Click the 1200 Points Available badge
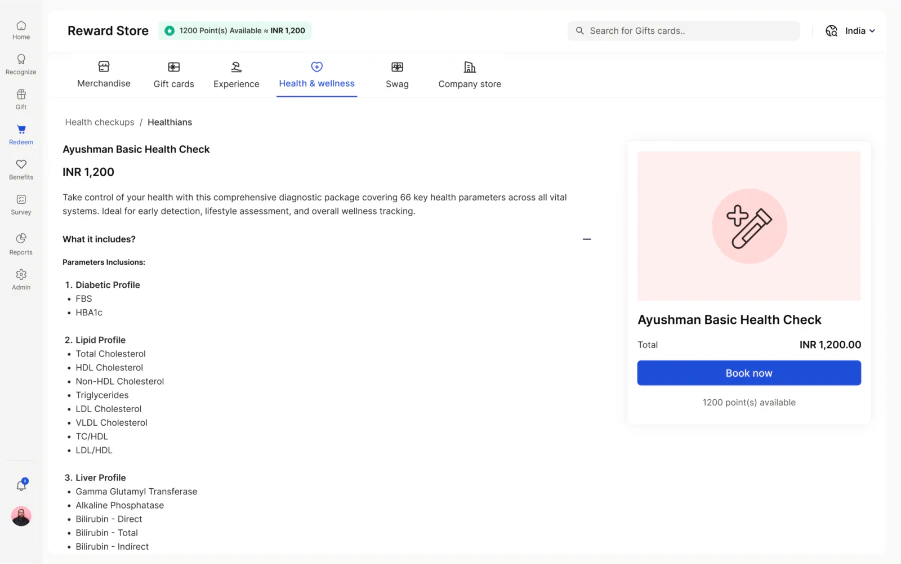Screen dimensions: 901x564 [x=235, y=31]
